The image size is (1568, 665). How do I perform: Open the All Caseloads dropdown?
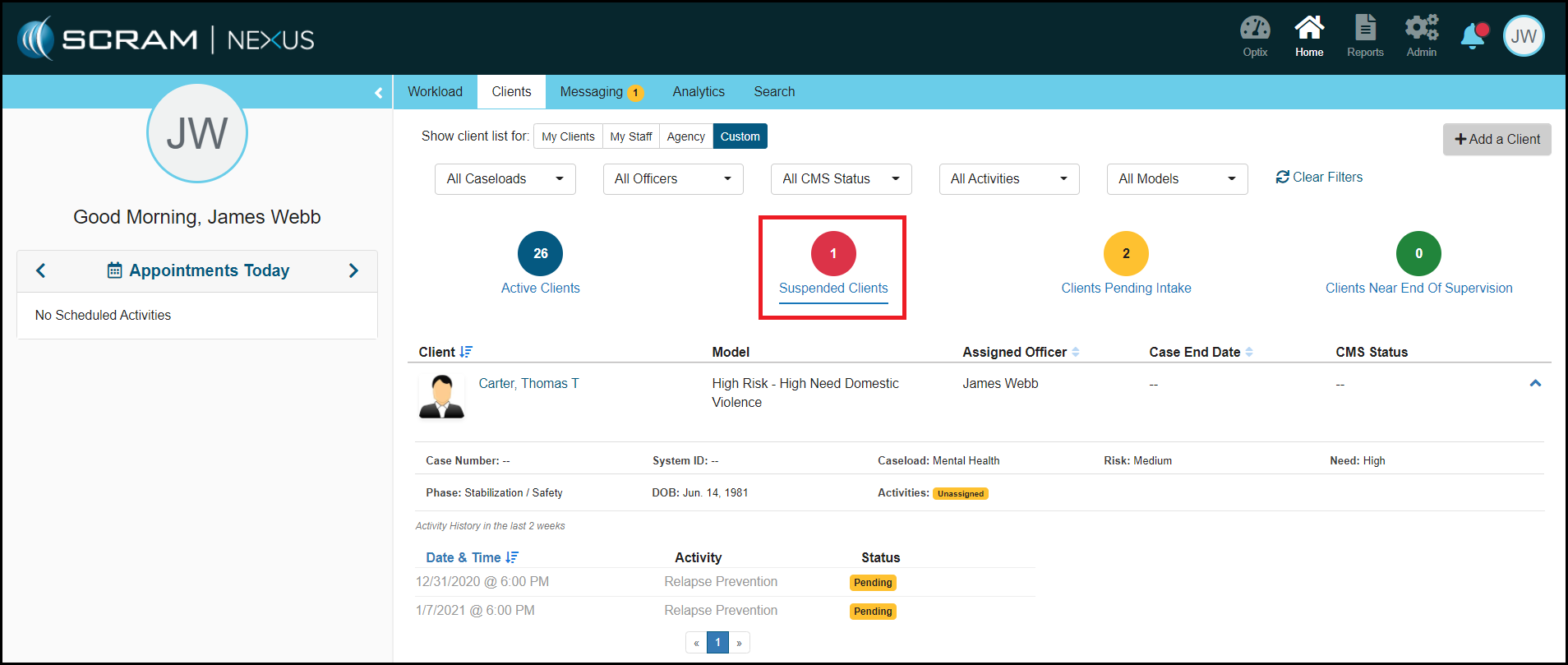pos(505,179)
